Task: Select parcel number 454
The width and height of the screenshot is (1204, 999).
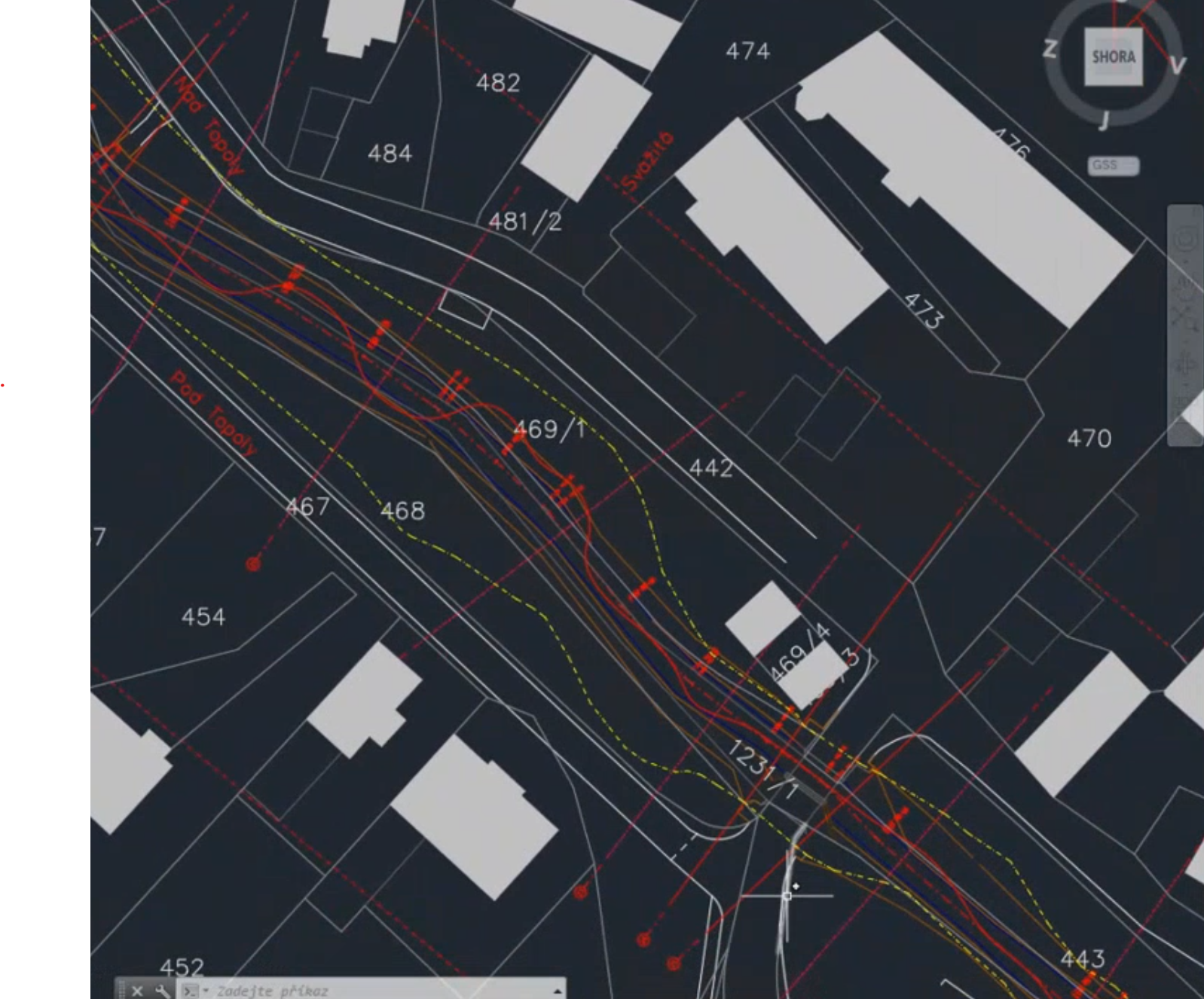Action: click(203, 617)
